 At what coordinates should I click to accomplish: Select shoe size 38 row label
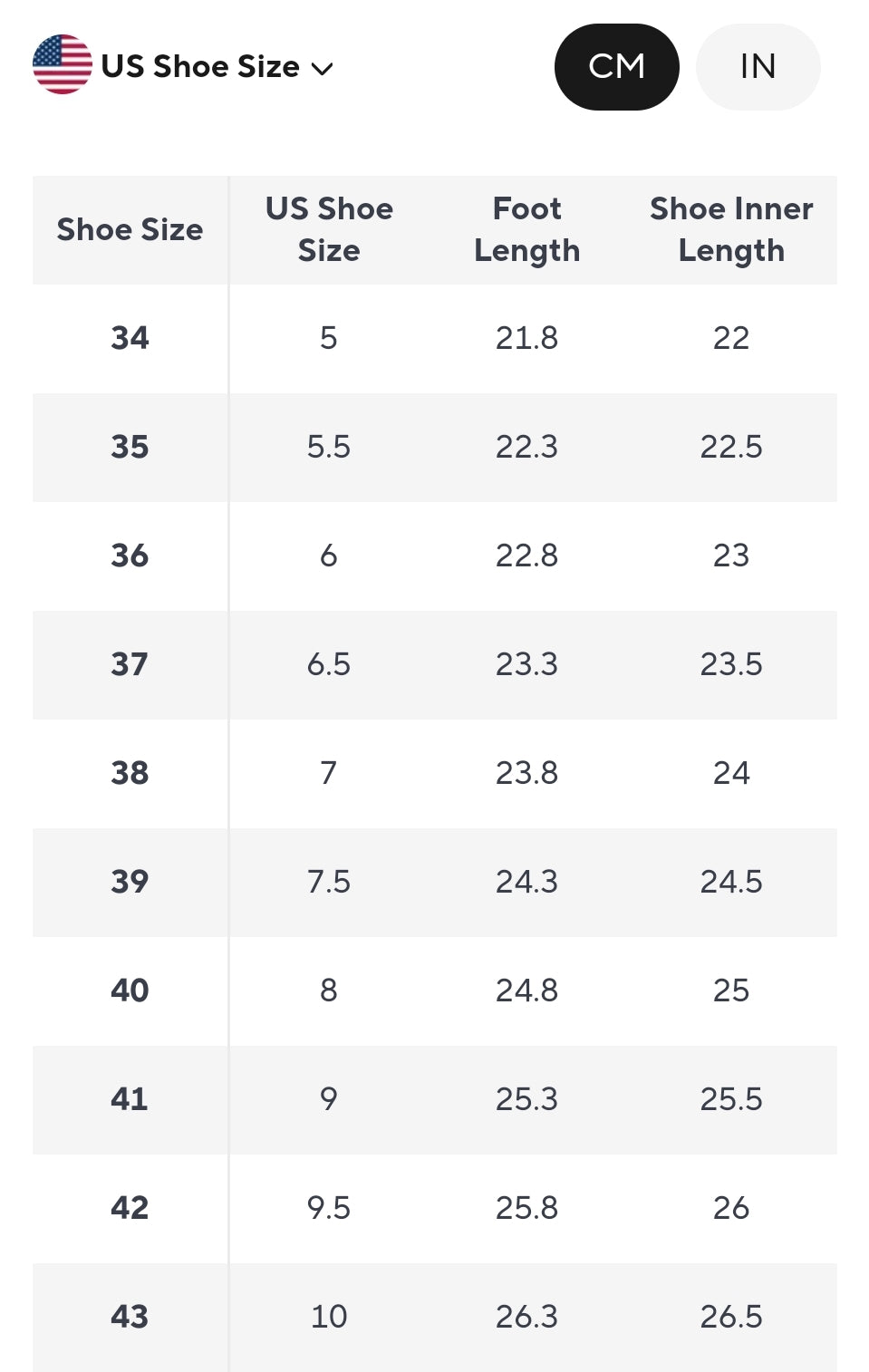pyautogui.click(x=130, y=773)
